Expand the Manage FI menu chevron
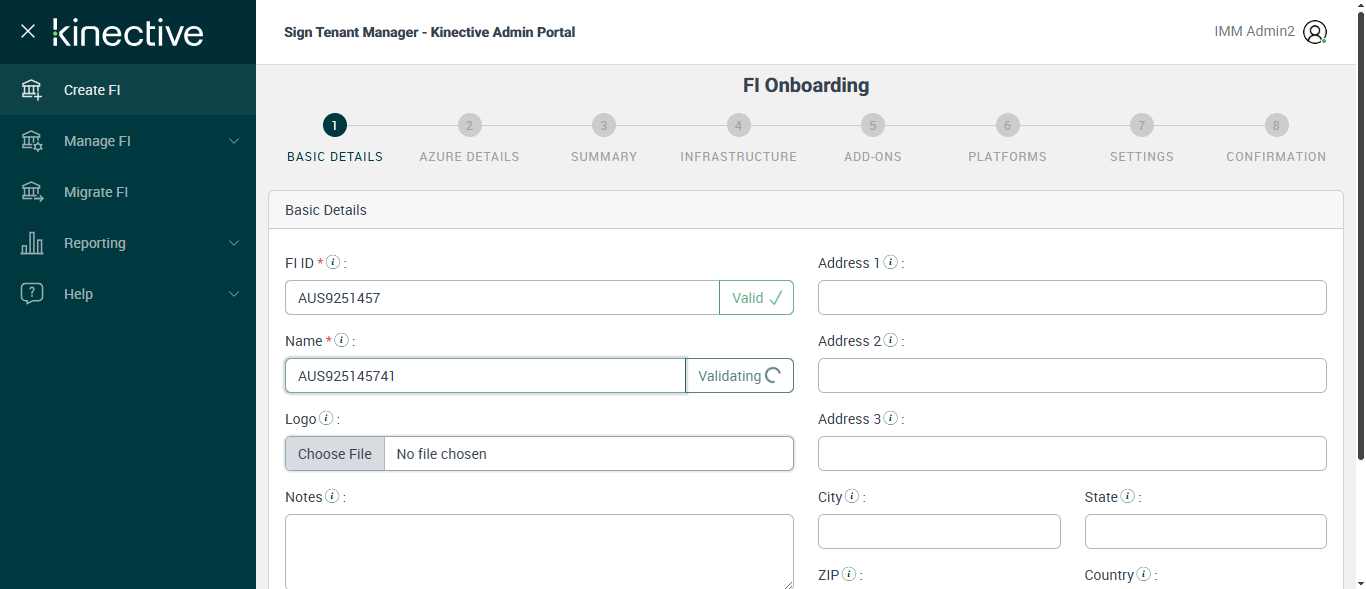Image resolution: width=1366 pixels, height=589 pixels. tap(234, 141)
